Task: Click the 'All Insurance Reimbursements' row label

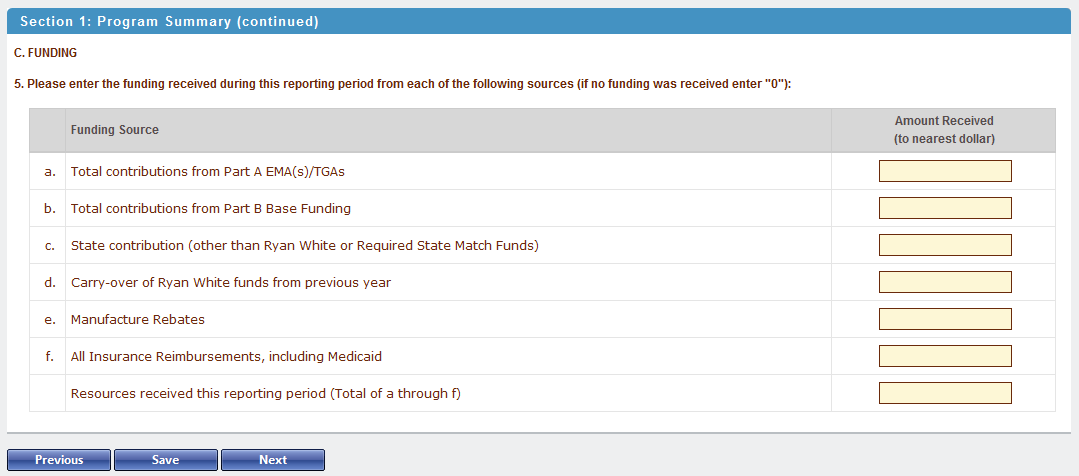Action: 226,357
